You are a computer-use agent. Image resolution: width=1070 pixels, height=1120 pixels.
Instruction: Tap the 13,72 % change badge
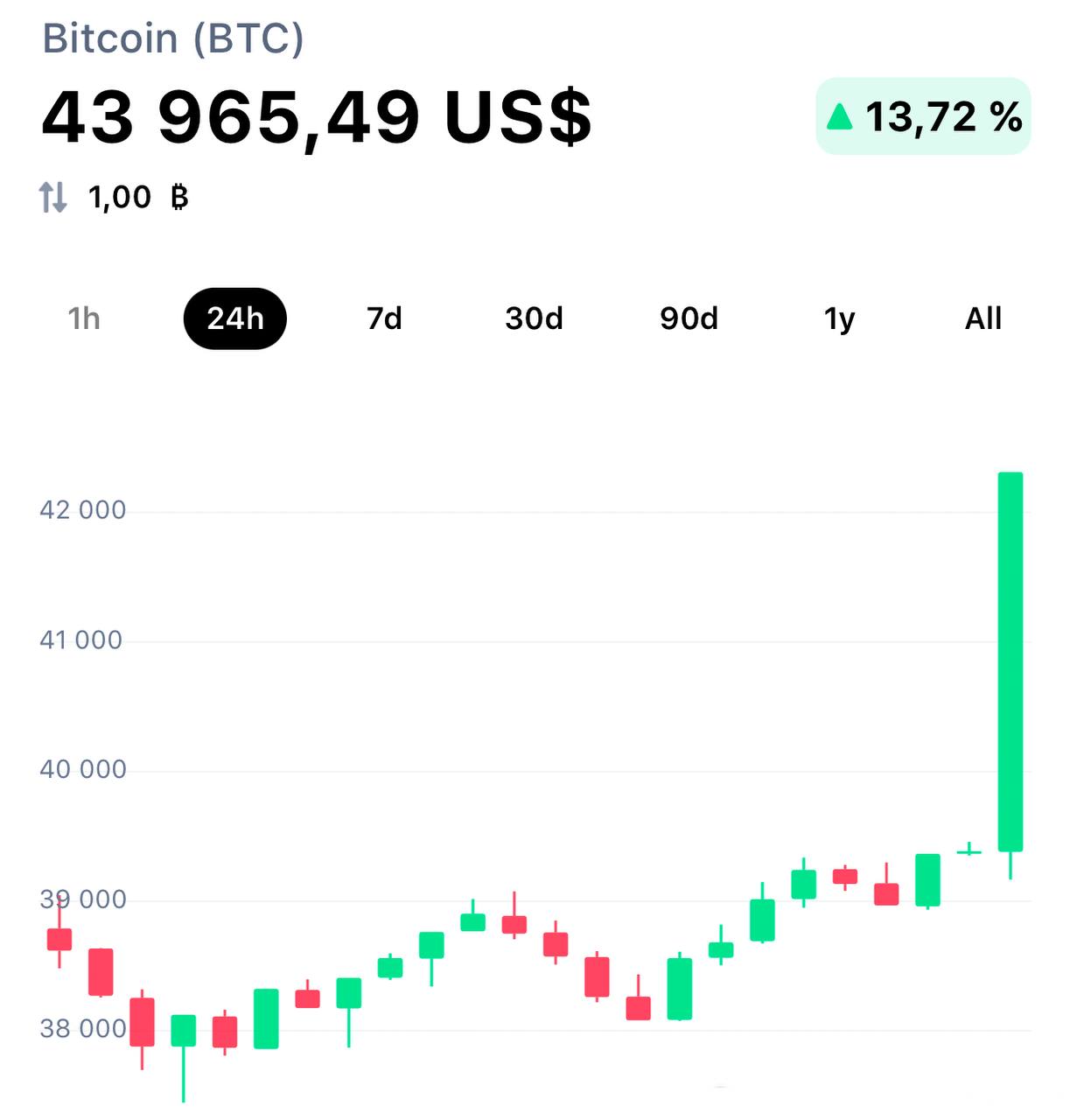[924, 116]
